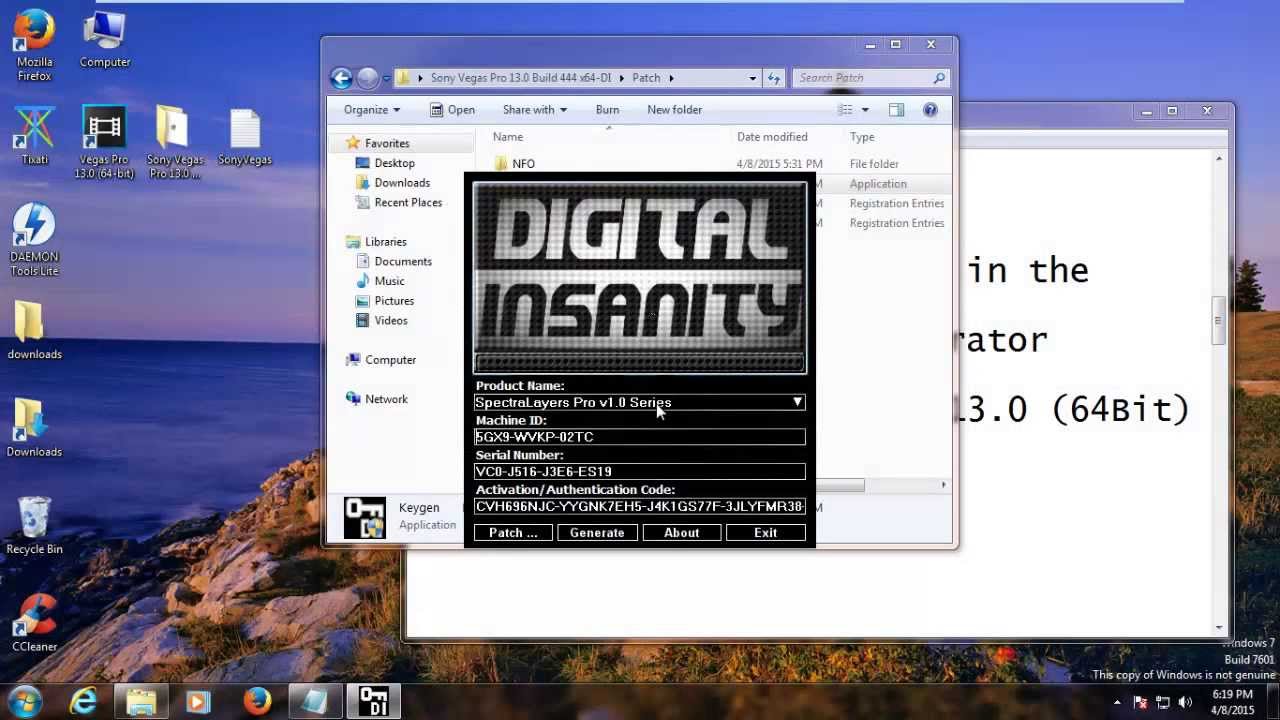Viewport: 1280px width, 720px height.
Task: Select the SonyVegas text file on desktop
Action: (x=245, y=135)
